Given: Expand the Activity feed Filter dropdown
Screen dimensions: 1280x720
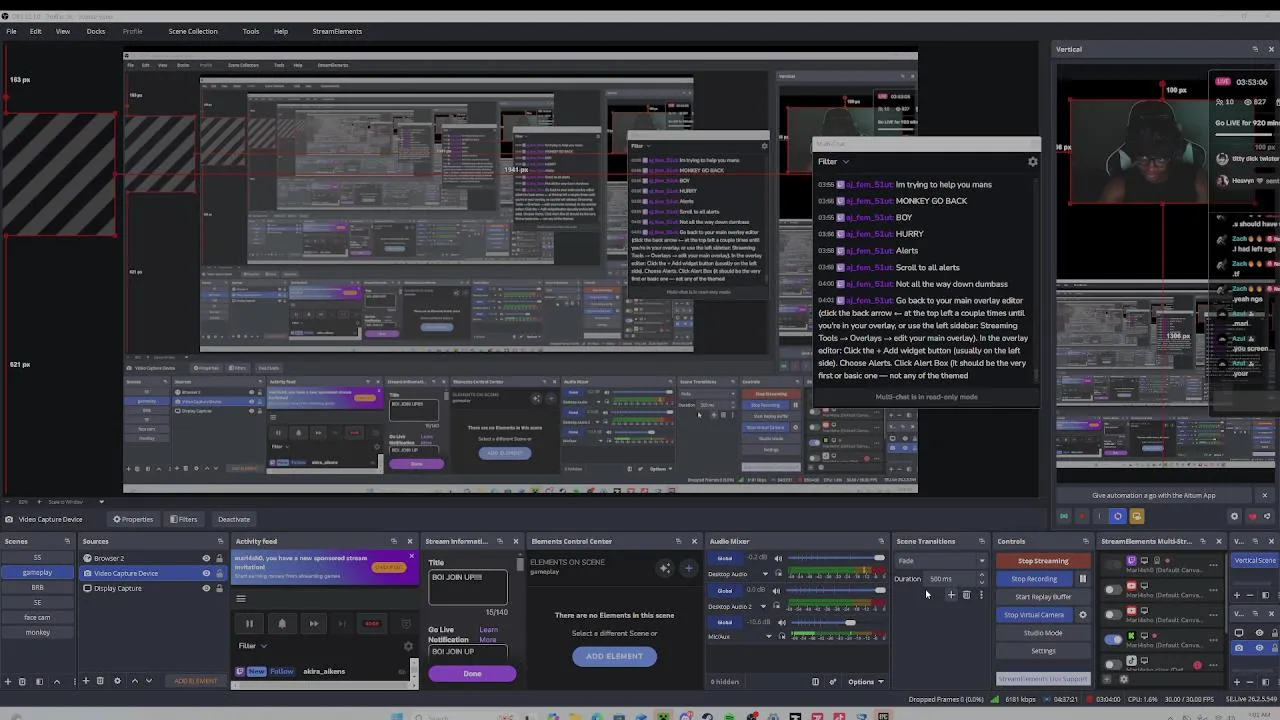Looking at the screenshot, I should tap(252, 646).
